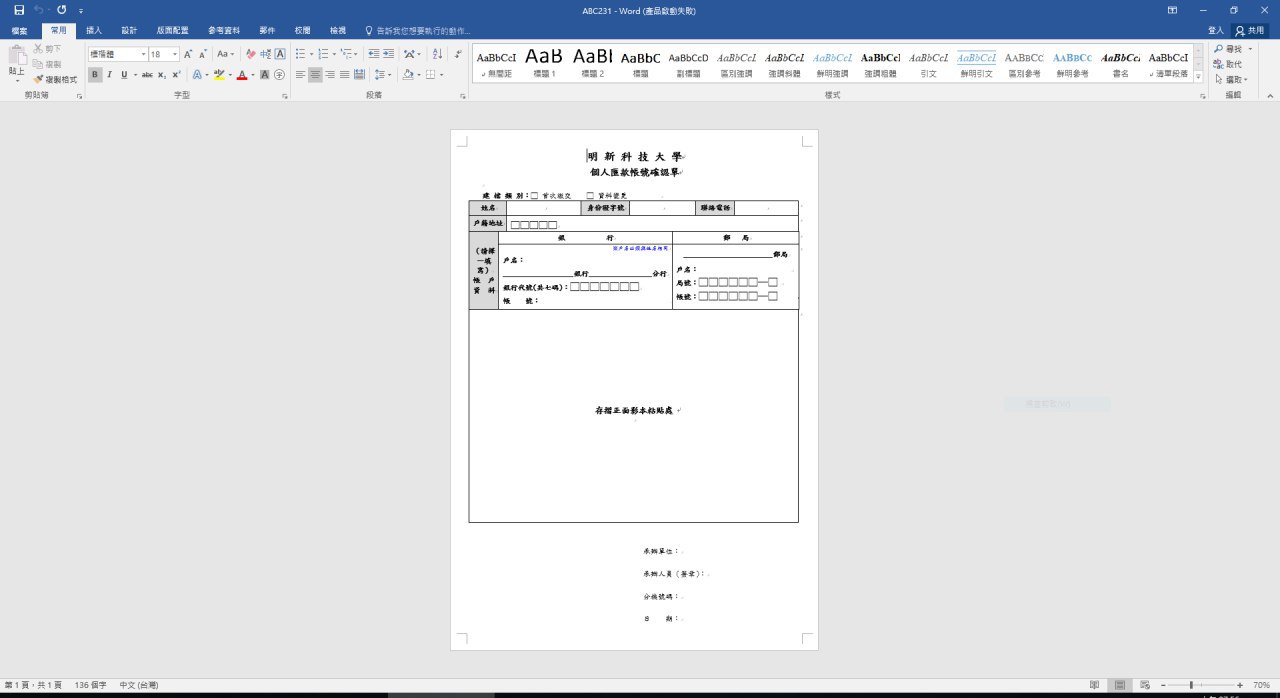Image resolution: width=1280 pixels, height=698 pixels.
Task: Open the borders dropdown
Action: click(x=442, y=75)
